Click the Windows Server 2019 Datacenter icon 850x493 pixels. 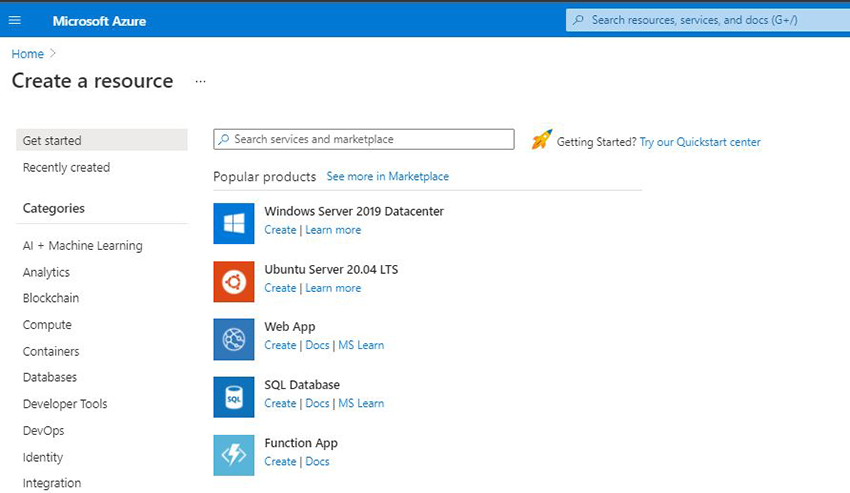click(234, 223)
